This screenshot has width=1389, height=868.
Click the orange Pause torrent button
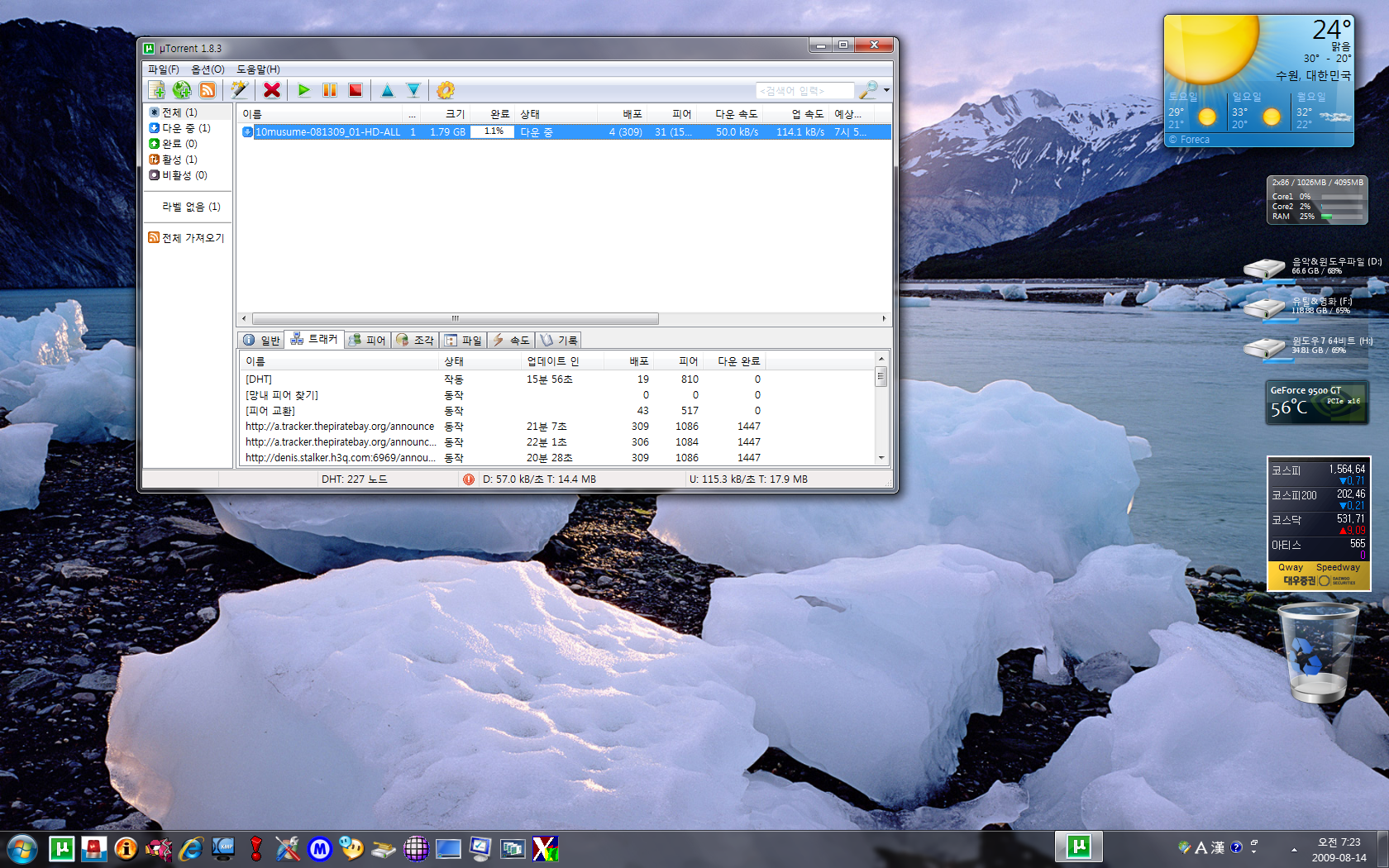point(330,90)
